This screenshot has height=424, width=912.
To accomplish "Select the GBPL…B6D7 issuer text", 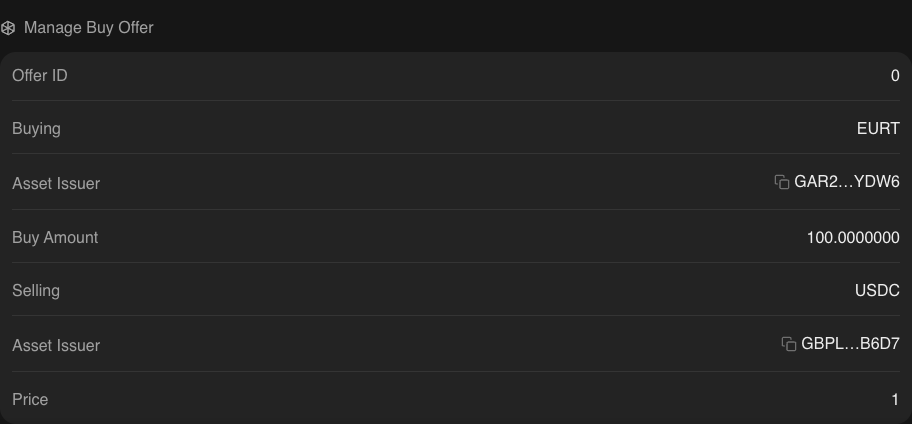I will (850, 344).
